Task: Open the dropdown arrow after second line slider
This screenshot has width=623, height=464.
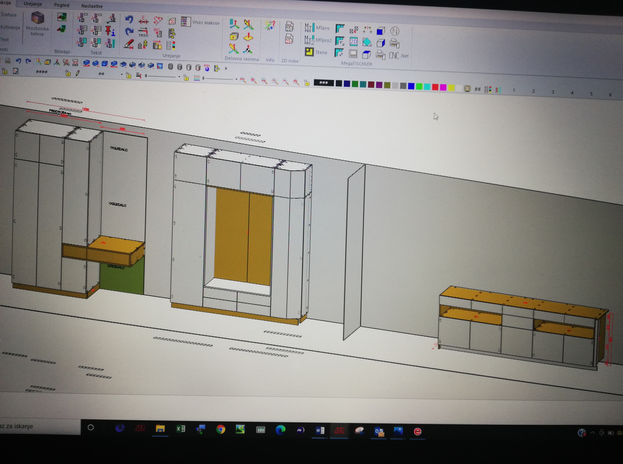Action: point(236,79)
